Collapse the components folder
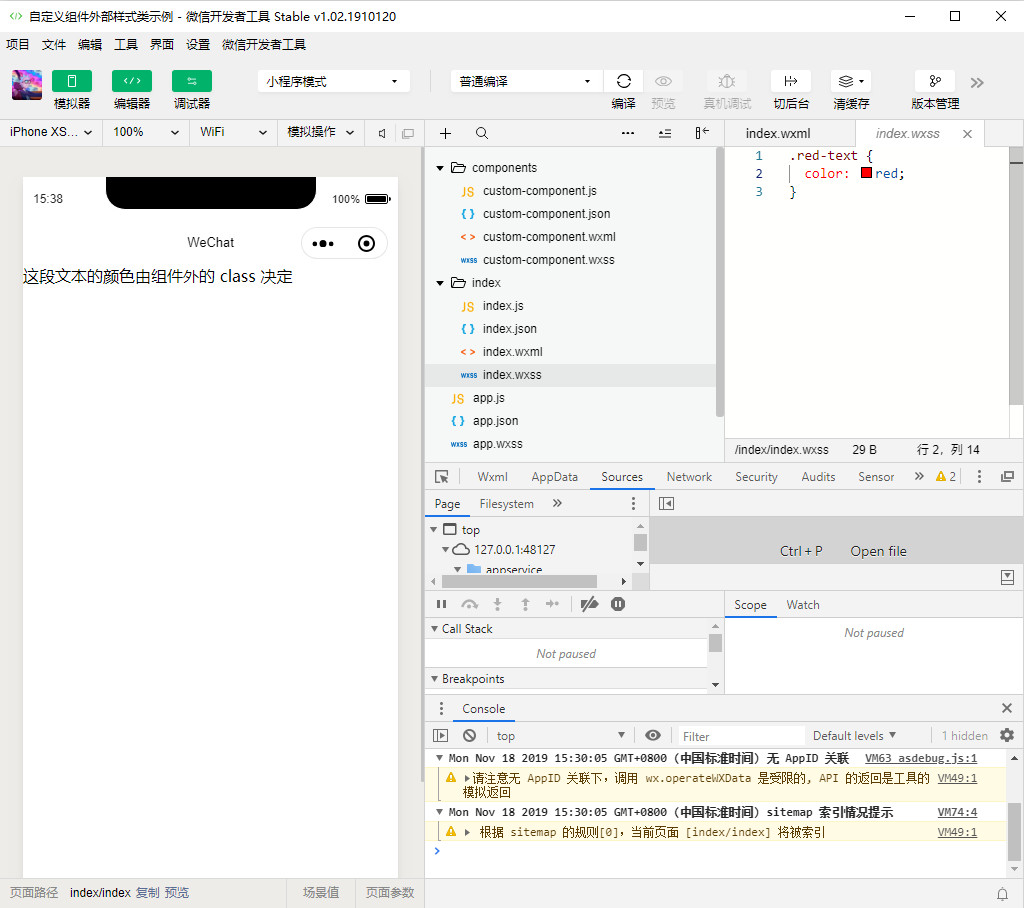The width and height of the screenshot is (1024, 908). (440, 169)
